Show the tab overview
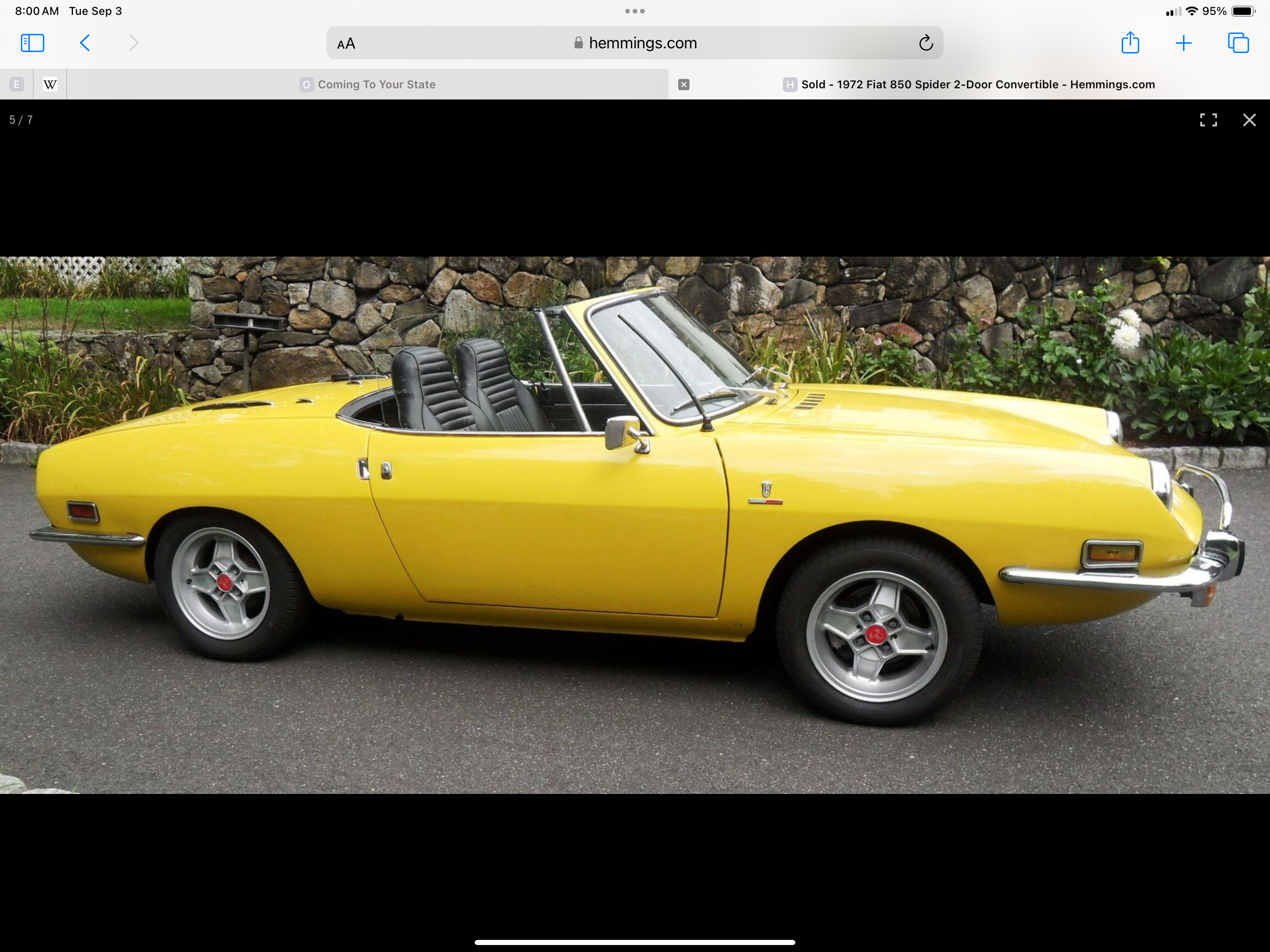Screen dimensions: 1270x952 (x=1238, y=43)
